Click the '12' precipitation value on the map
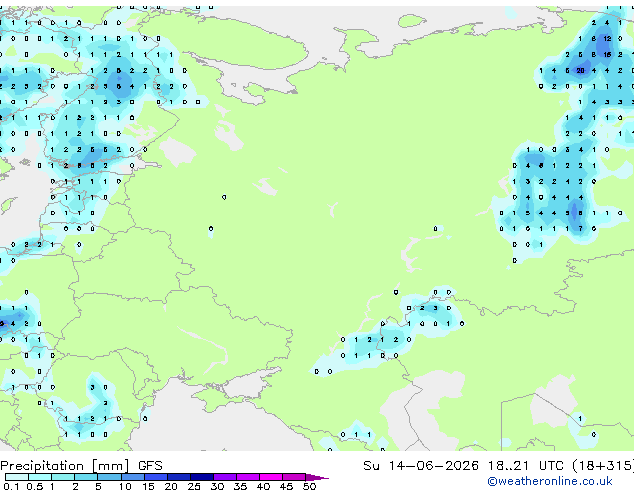Image resolution: width=634 pixels, height=490 pixels. pos(607,38)
